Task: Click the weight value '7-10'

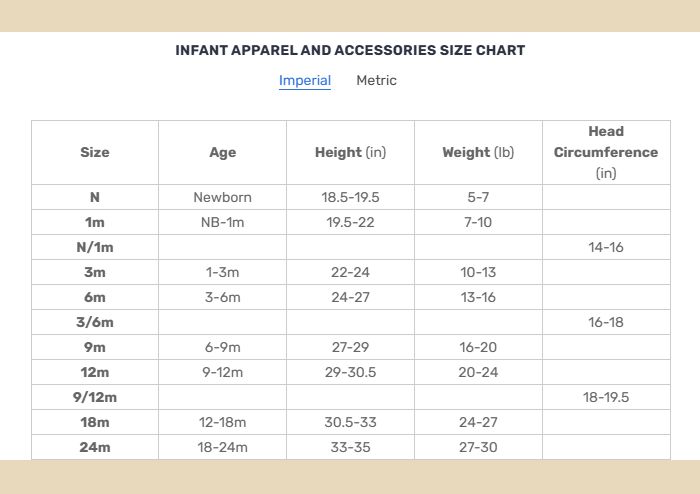Action: (x=478, y=222)
